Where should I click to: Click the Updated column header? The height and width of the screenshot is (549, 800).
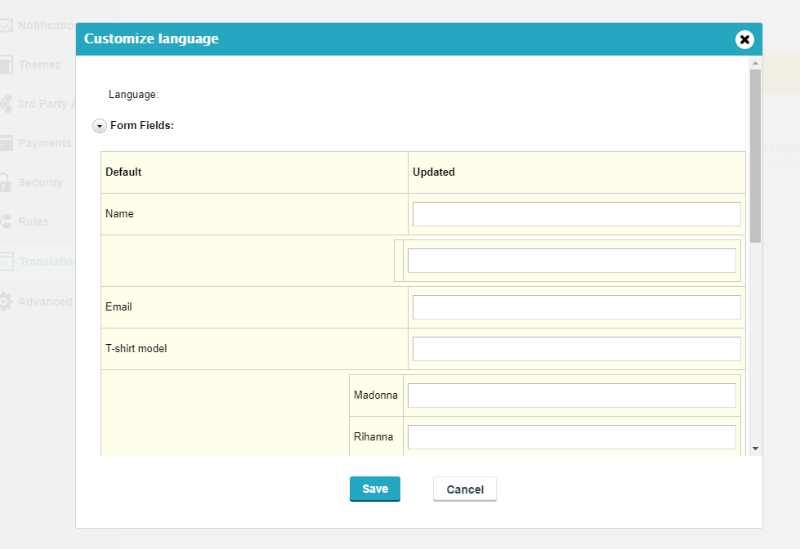pyautogui.click(x=434, y=172)
